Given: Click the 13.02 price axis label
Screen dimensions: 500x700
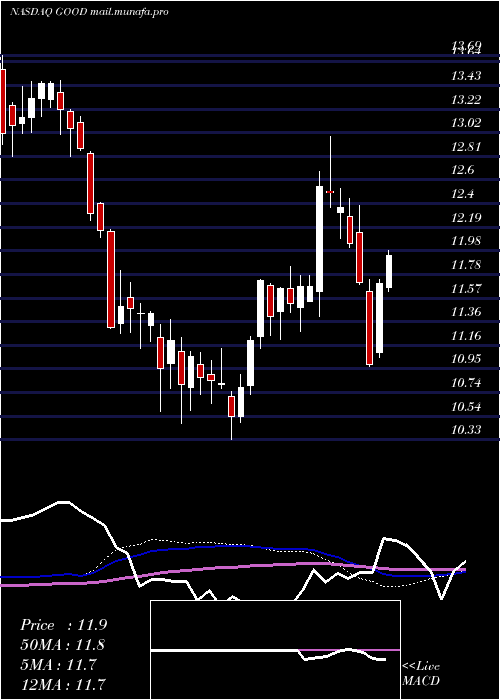Looking at the screenshot, I should click(466, 123).
